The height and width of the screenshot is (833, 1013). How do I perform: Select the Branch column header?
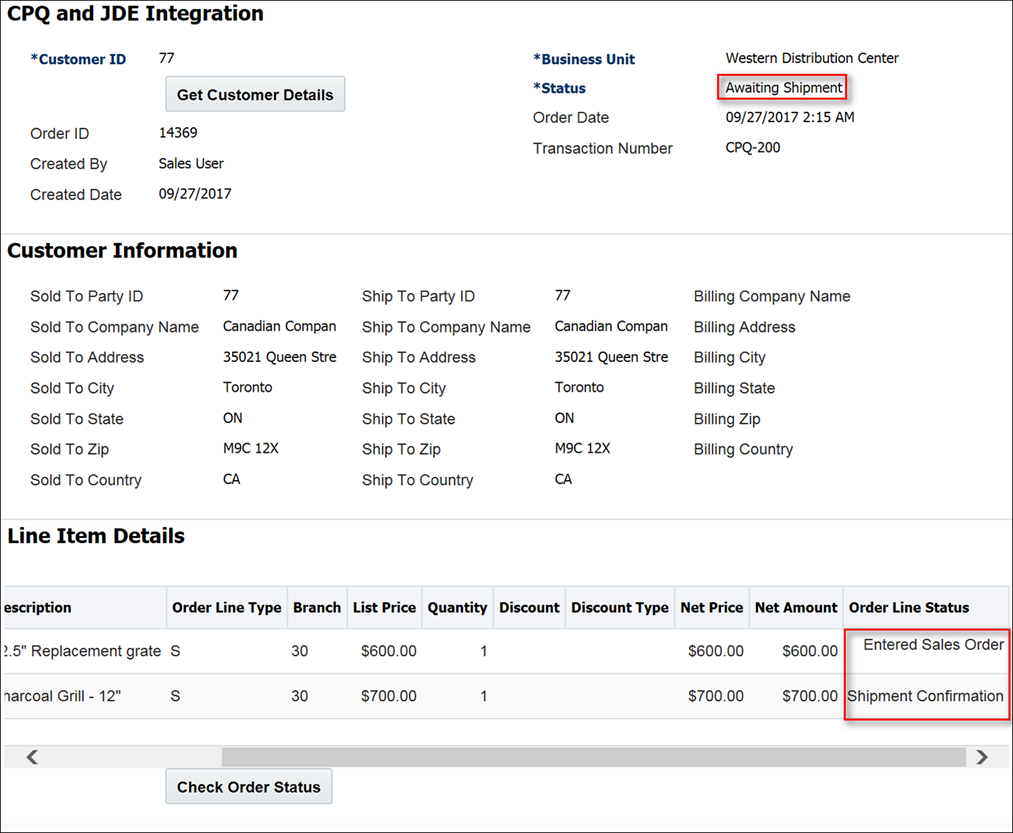pos(317,607)
